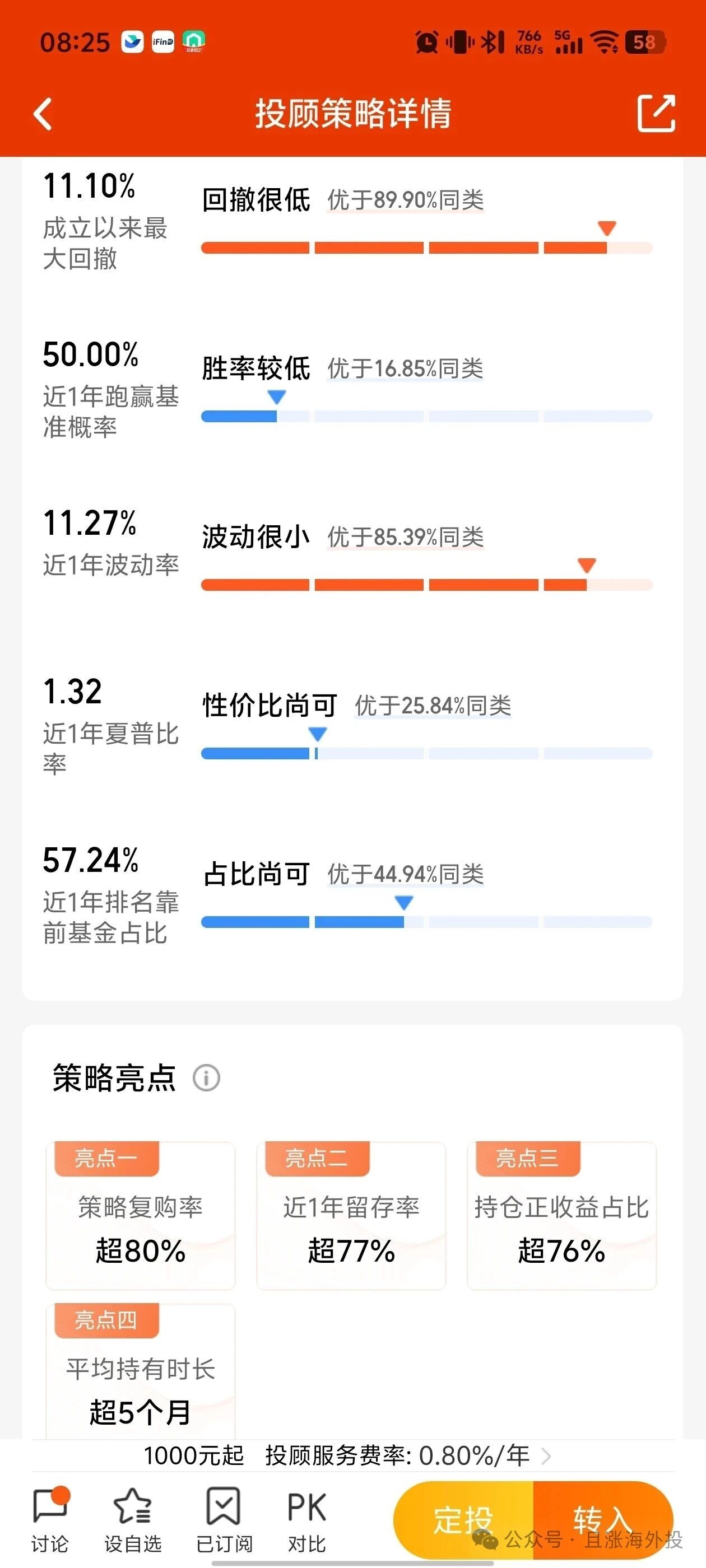The image size is (706, 1568).
Task: Select the 亮点一 策略复购率 card
Action: [141, 1216]
